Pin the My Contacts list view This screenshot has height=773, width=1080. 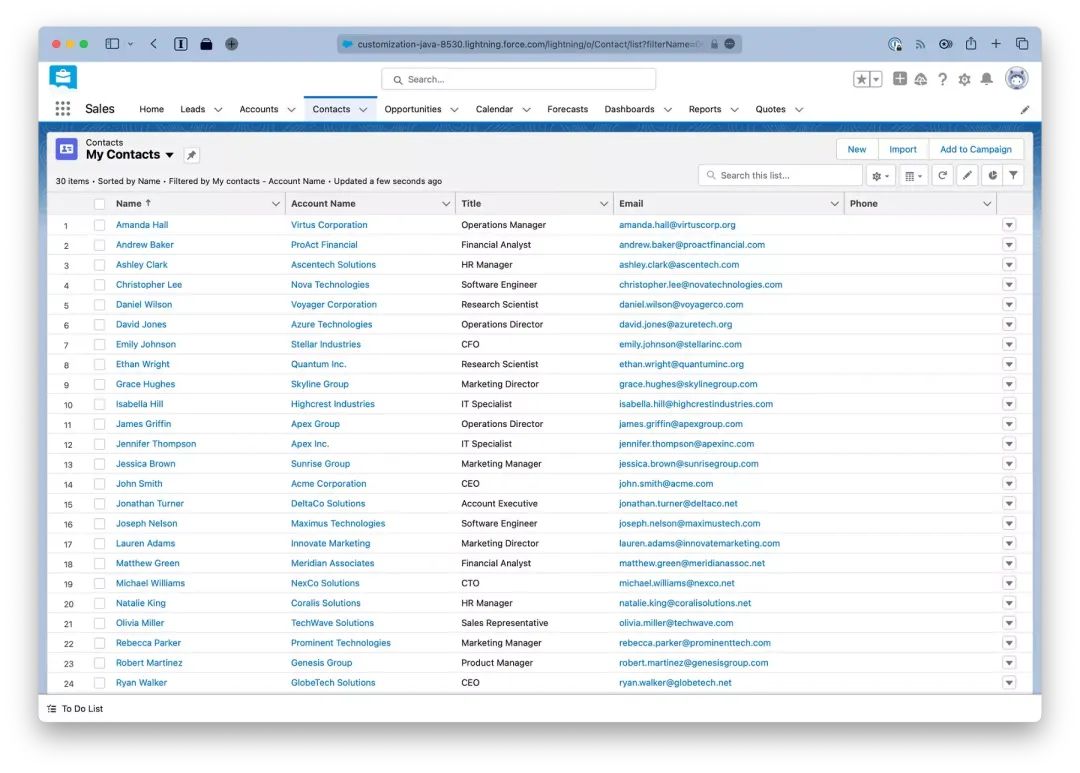tap(191, 155)
